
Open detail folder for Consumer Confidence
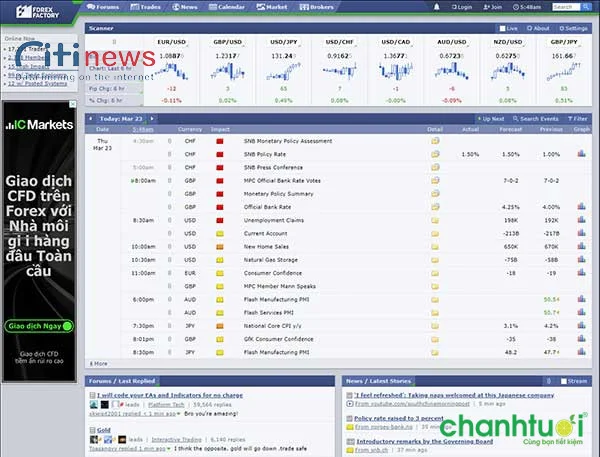click(x=435, y=273)
